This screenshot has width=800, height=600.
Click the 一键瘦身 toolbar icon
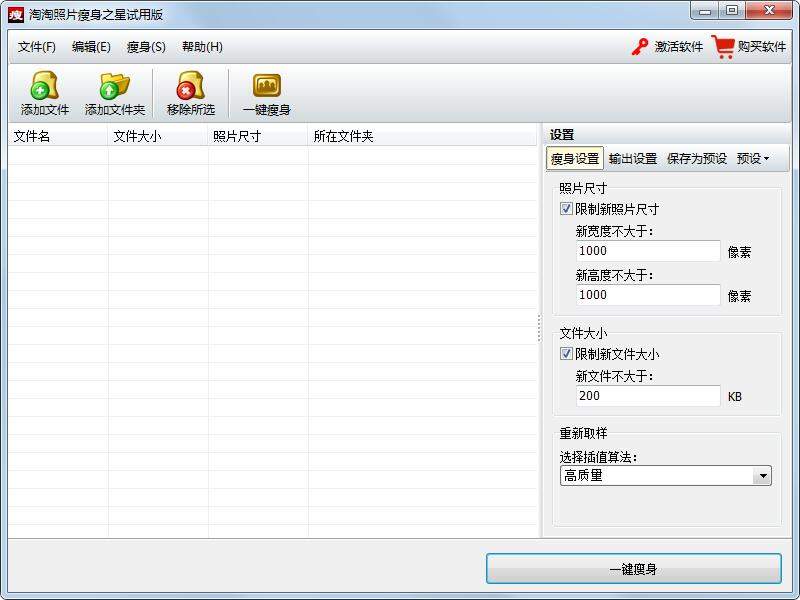coord(266,93)
